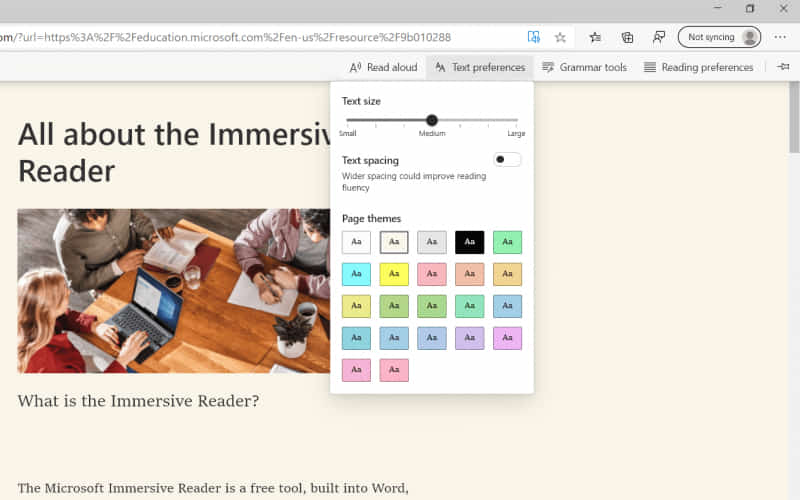Add this page to favorites star
Image resolution: width=800 pixels, height=500 pixels.
pyautogui.click(x=560, y=37)
